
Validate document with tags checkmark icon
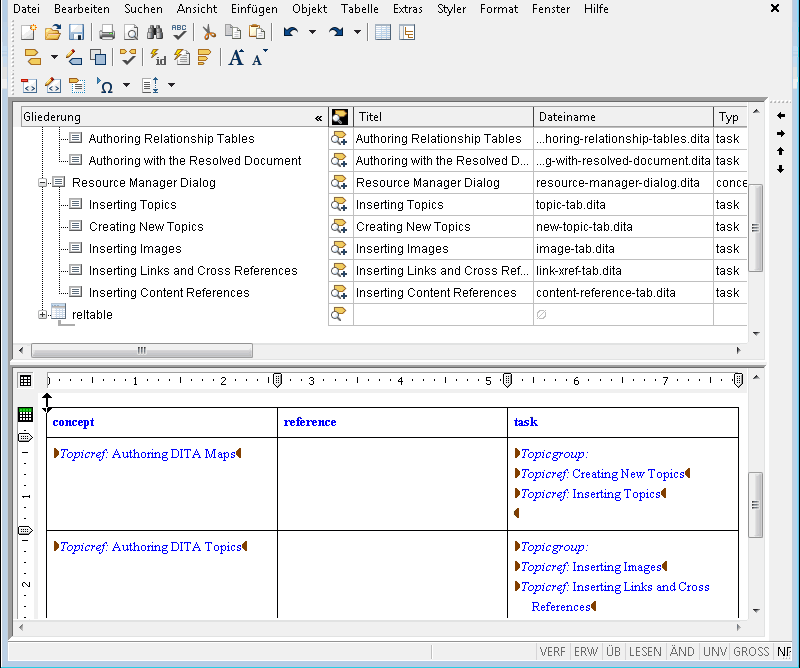coord(128,57)
